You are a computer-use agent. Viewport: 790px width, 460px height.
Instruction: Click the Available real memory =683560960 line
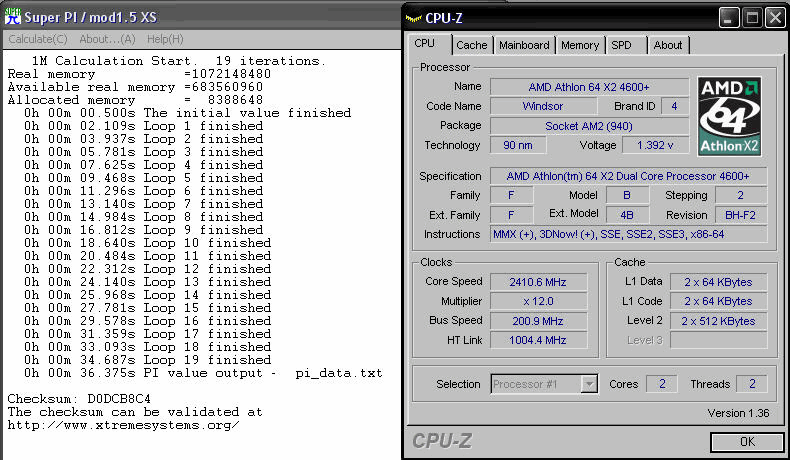click(x=135, y=87)
